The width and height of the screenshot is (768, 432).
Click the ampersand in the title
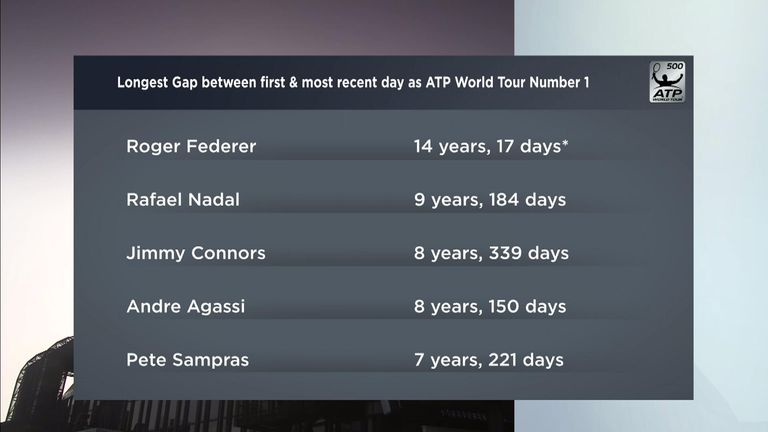pos(293,82)
